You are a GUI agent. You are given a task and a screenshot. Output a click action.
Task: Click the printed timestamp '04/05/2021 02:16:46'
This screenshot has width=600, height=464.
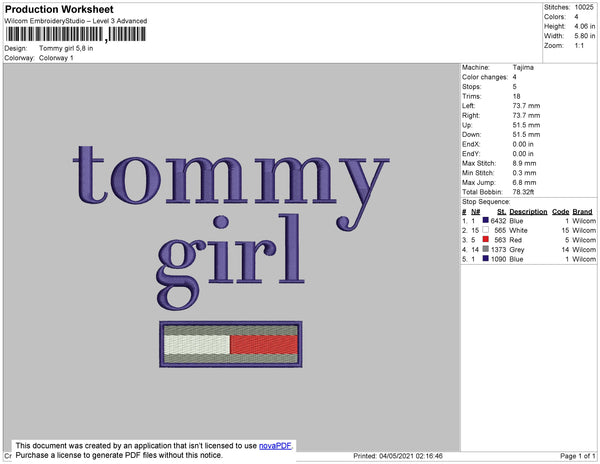tap(411, 456)
